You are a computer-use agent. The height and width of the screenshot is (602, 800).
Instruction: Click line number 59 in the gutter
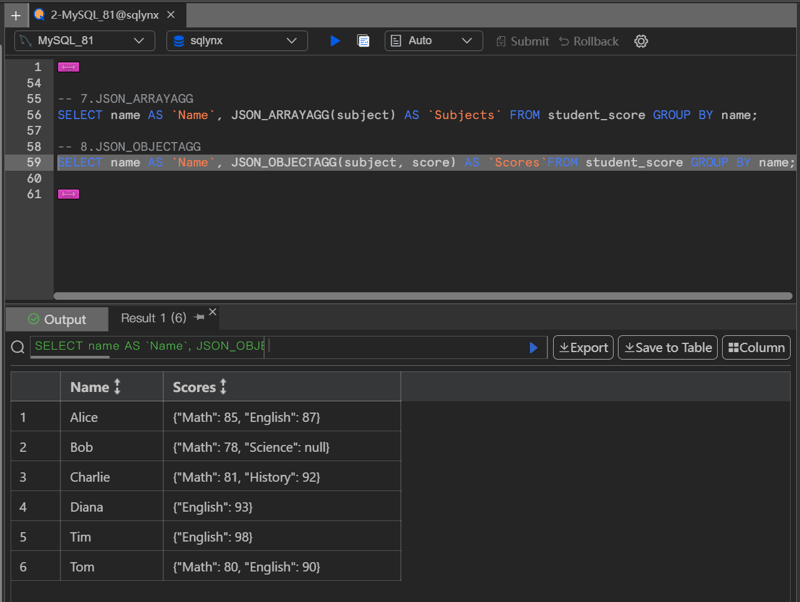pos(34,162)
